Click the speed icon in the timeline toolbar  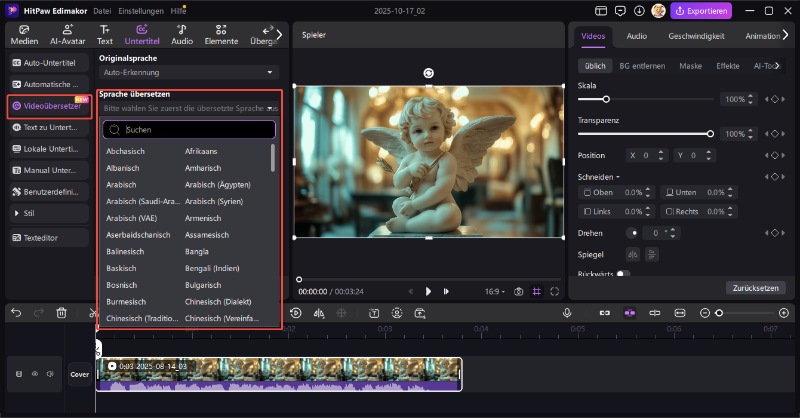click(295, 313)
